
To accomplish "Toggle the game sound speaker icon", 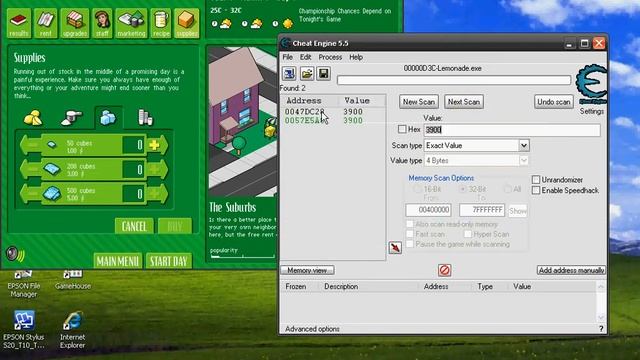I will [15, 254].
